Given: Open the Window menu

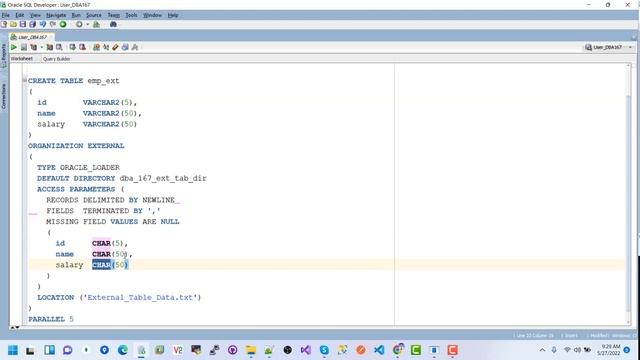Looking at the screenshot, I should (152, 15).
